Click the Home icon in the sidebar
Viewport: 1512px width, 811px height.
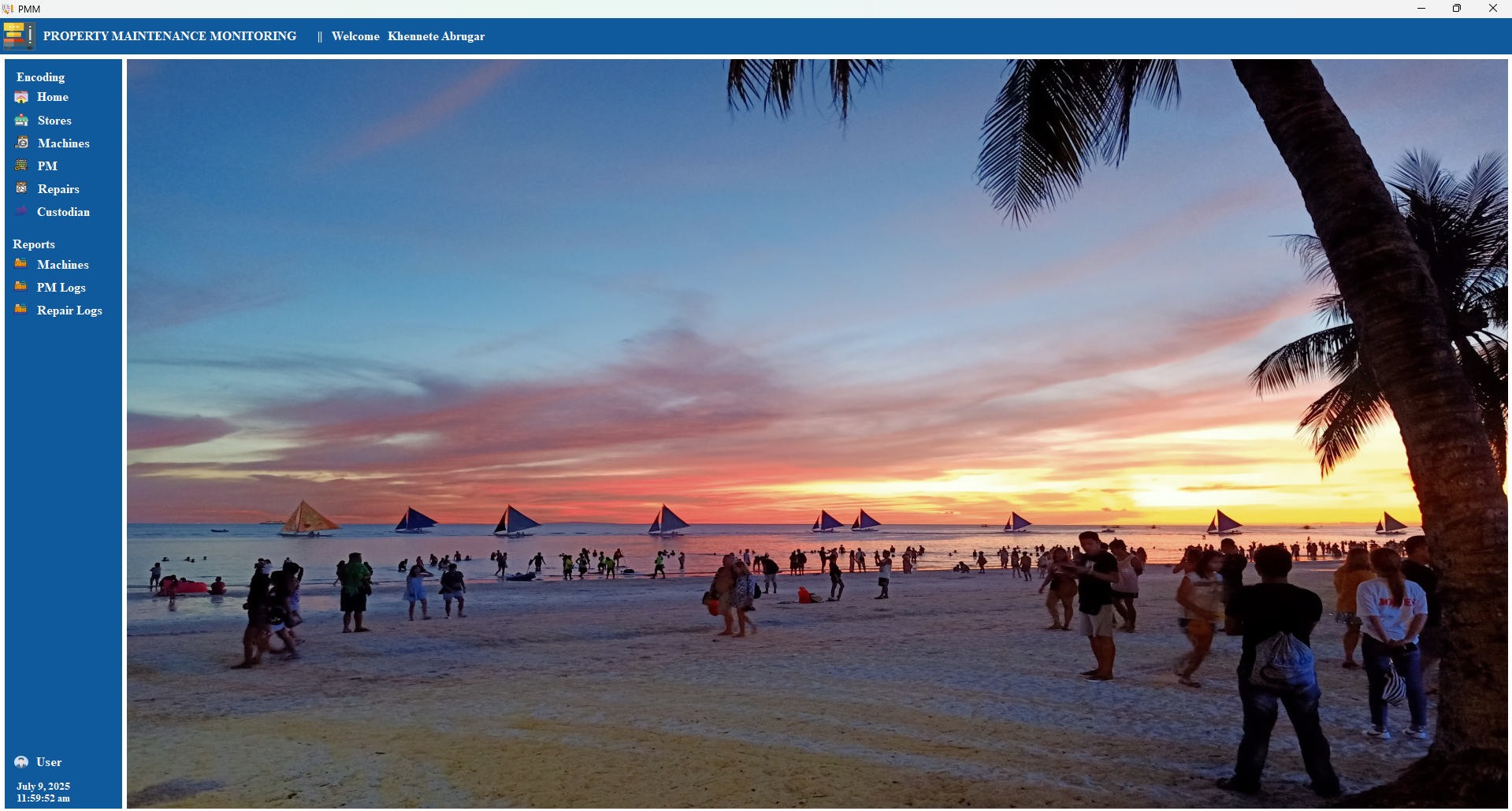coord(21,97)
